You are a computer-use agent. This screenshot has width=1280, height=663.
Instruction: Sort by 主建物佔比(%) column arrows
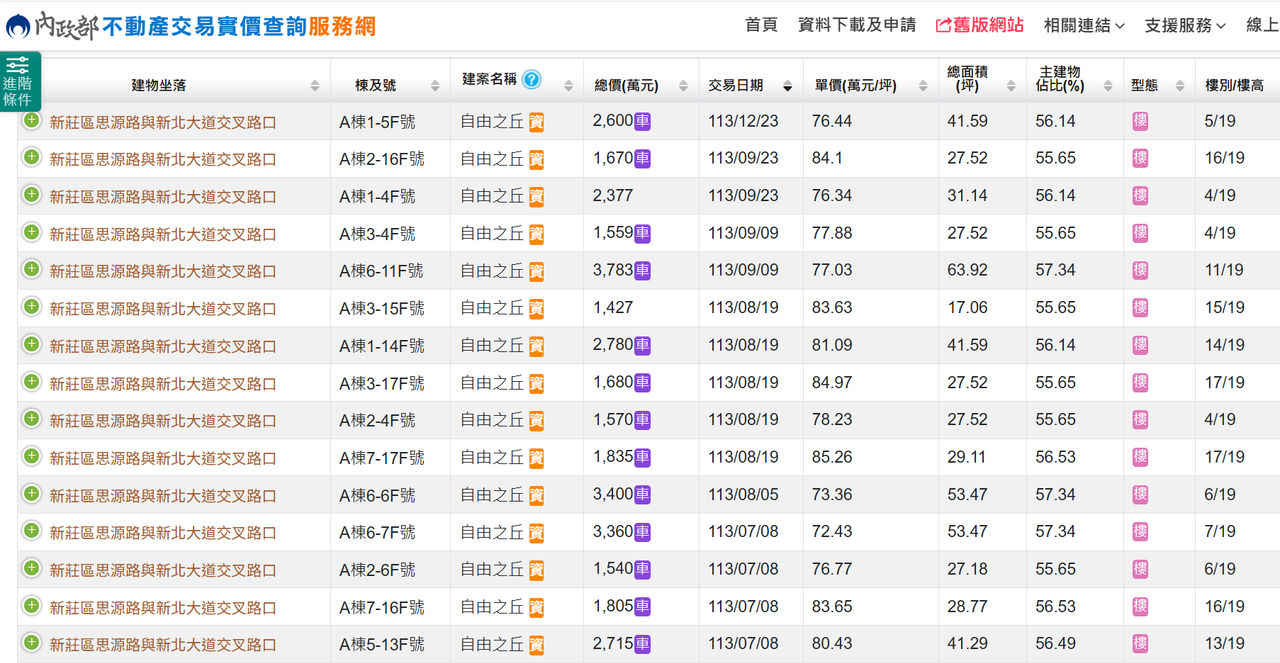1107,86
